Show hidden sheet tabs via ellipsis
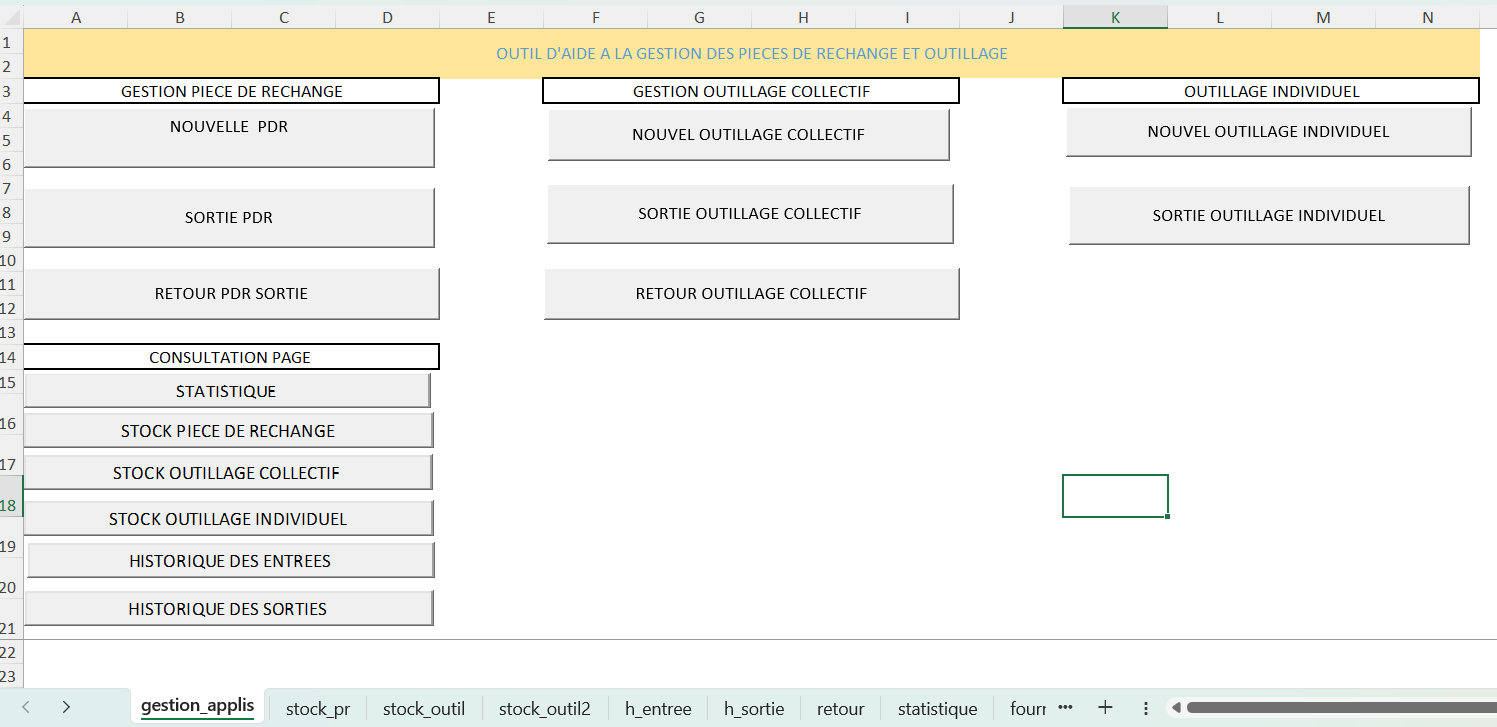This screenshot has width=1497, height=727. pos(1065,707)
